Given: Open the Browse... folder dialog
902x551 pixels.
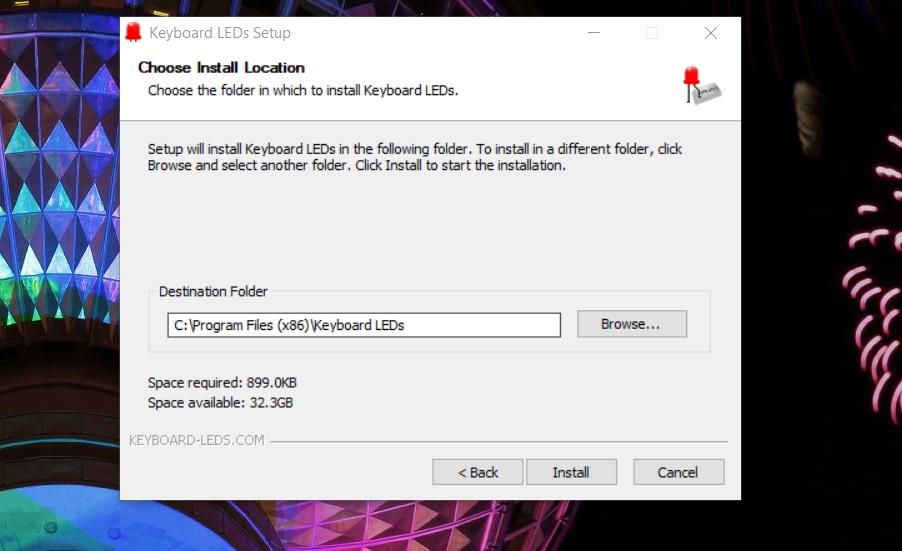Looking at the screenshot, I should click(632, 324).
